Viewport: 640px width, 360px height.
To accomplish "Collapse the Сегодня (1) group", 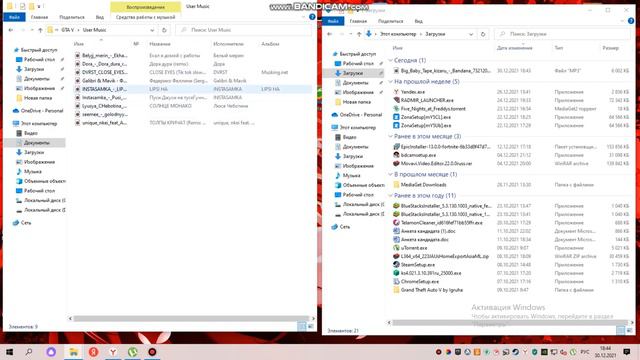I will click(391, 60).
